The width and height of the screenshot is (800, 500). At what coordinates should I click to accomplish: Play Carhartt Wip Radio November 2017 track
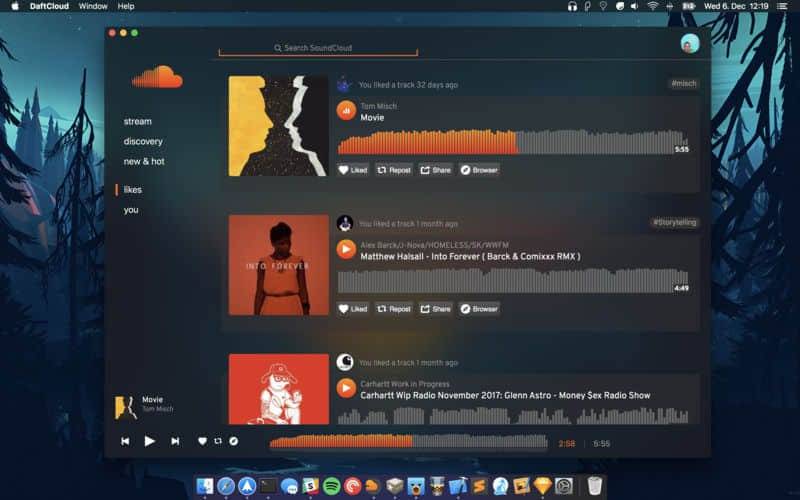point(346,388)
